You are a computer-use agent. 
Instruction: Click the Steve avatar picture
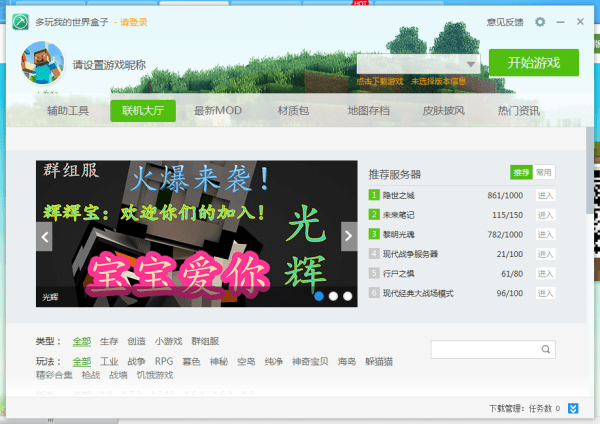coord(42,63)
